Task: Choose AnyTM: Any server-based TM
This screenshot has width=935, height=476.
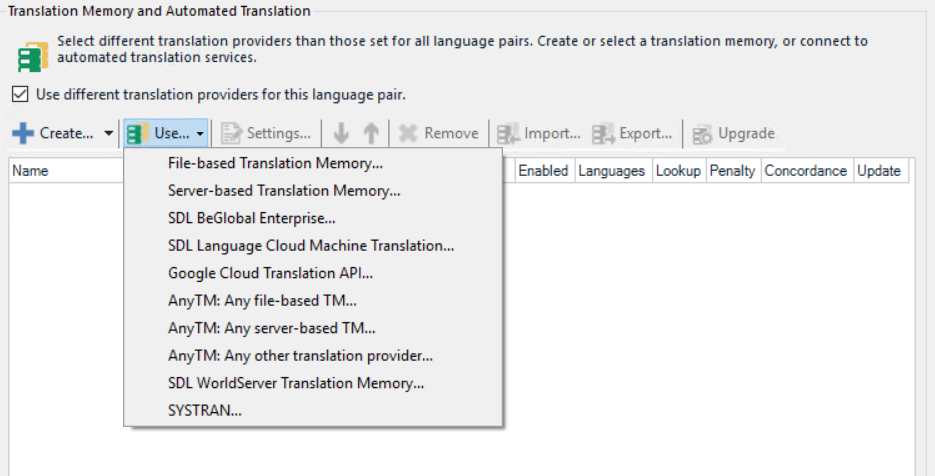Action: click(x=313, y=327)
